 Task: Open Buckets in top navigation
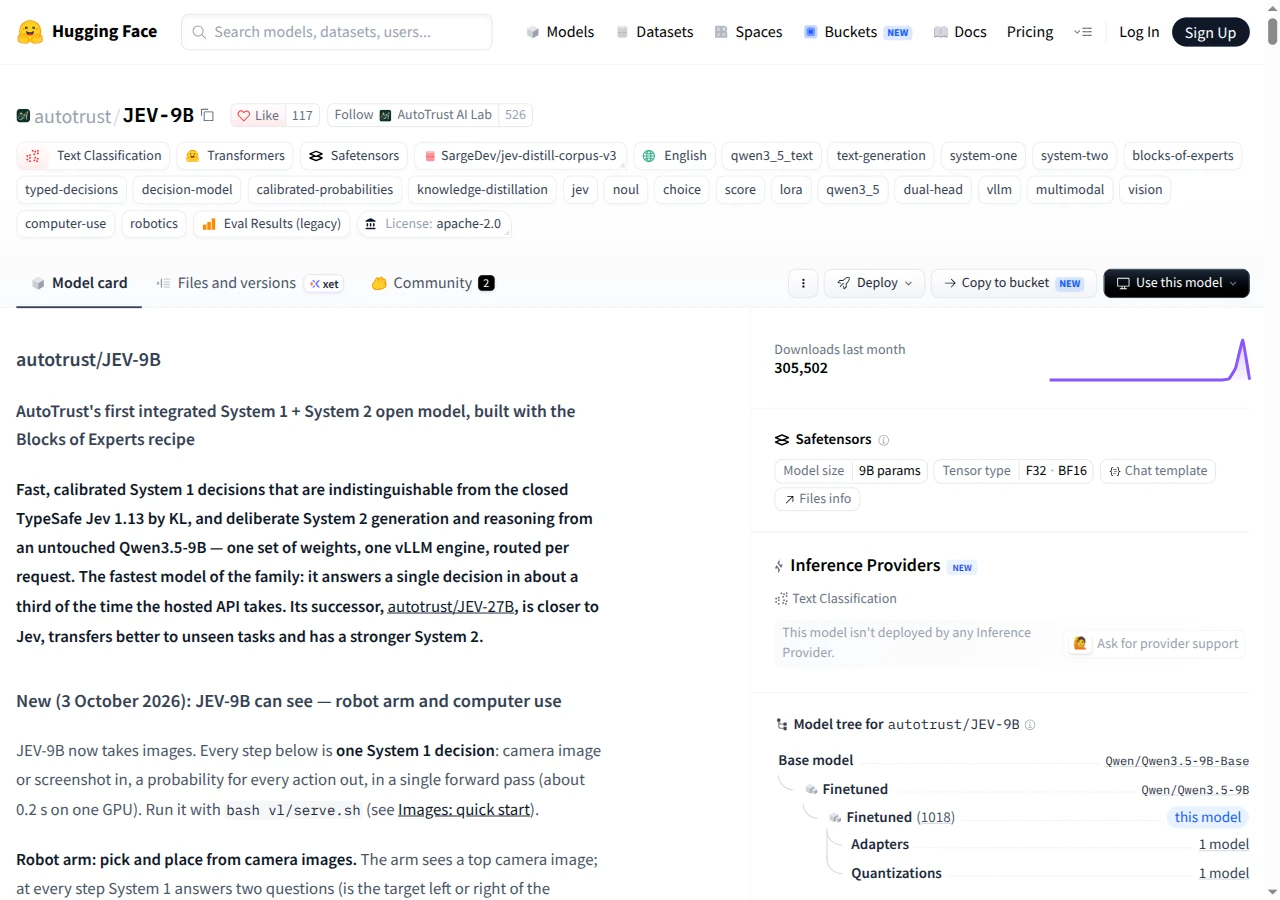point(857,32)
